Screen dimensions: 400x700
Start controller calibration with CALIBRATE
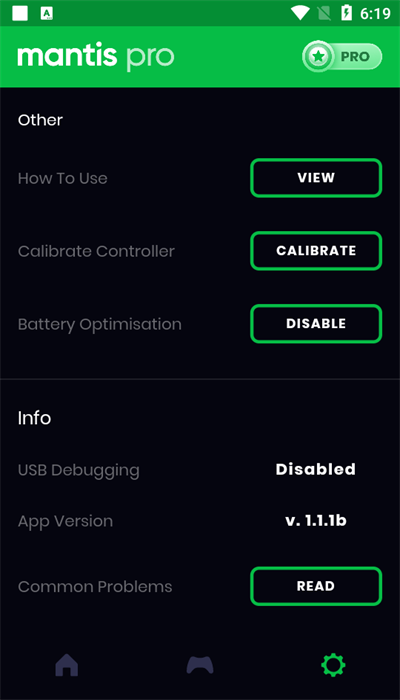(x=316, y=250)
